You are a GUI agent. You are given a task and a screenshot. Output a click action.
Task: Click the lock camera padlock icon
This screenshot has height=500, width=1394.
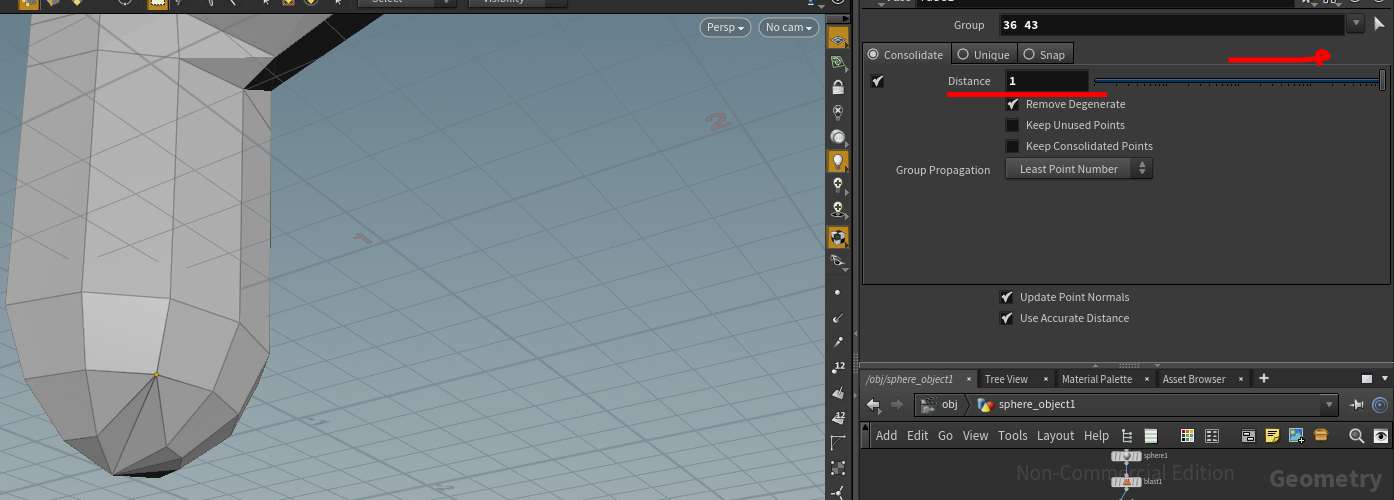pyautogui.click(x=838, y=87)
